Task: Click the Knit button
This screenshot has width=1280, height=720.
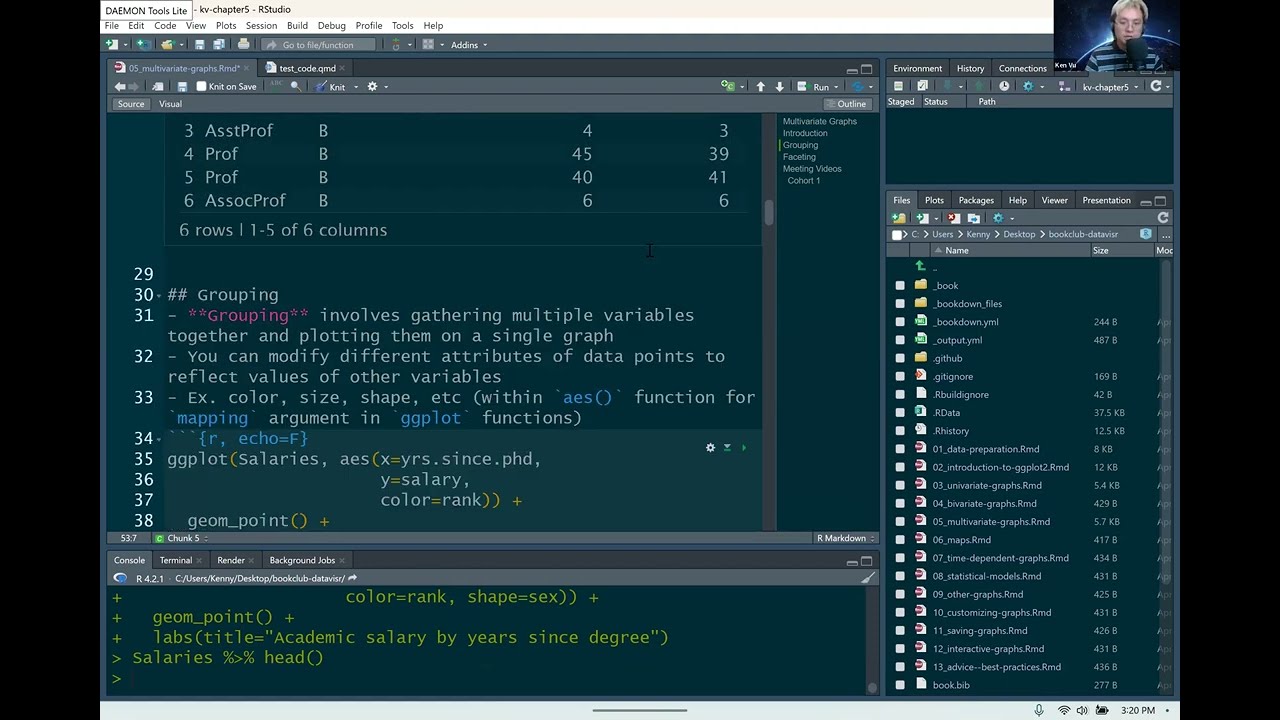Action: [331, 87]
